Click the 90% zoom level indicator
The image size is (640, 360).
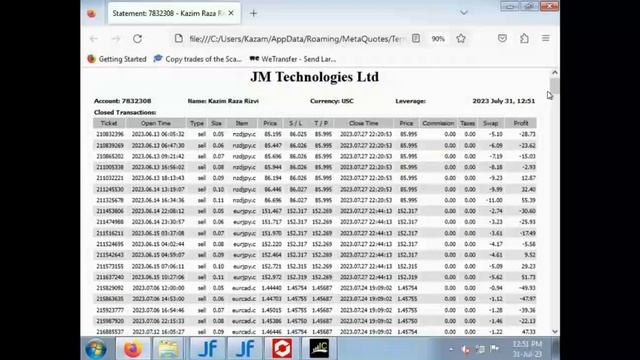pos(438,39)
